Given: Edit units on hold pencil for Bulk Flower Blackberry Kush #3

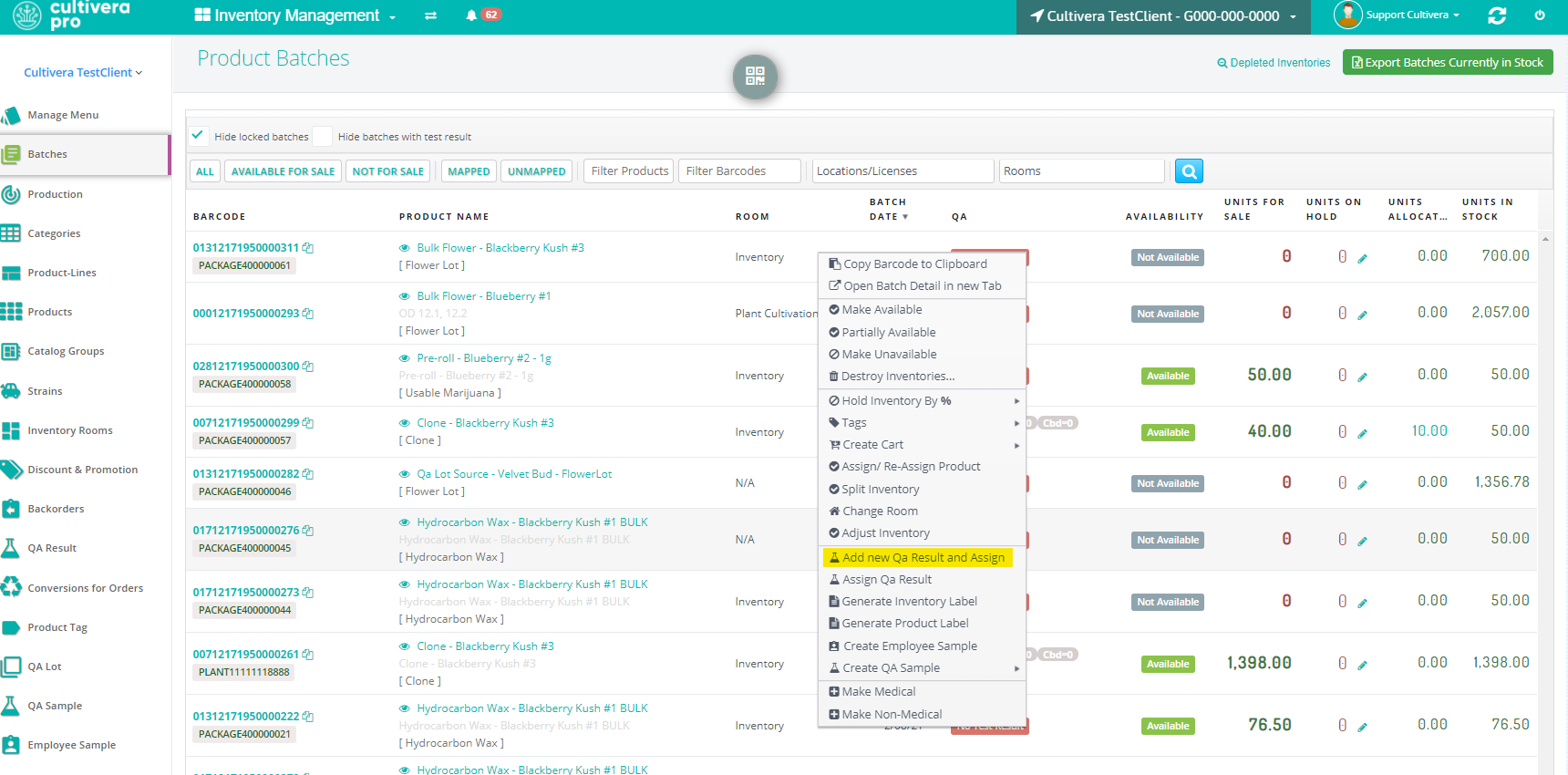Looking at the screenshot, I should tap(1362, 259).
